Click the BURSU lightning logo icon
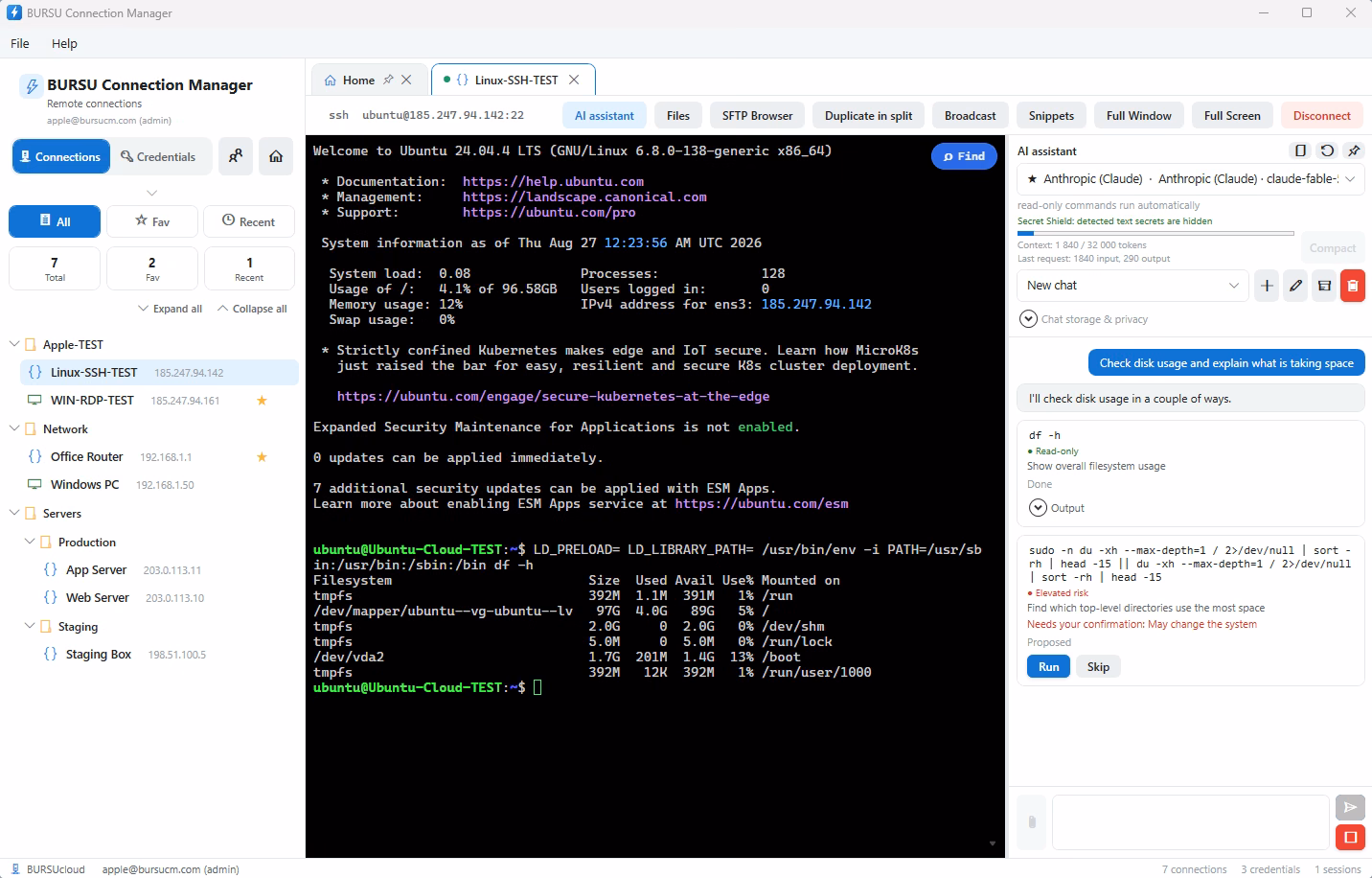The width and height of the screenshot is (1372, 878). [x=32, y=86]
